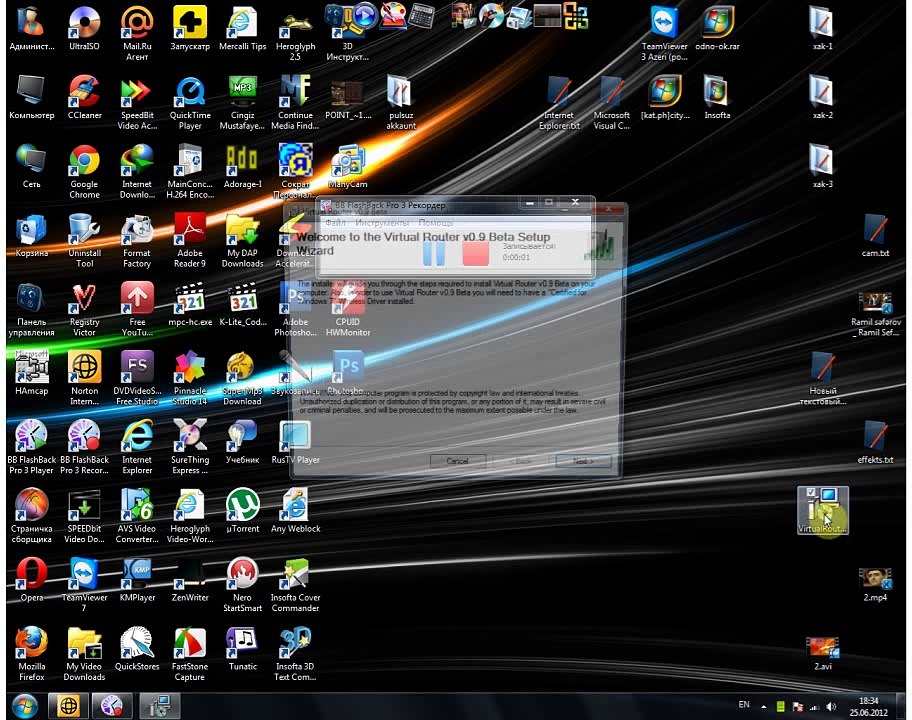Screen dimensions: 912x720
Task: Open the Инструменты menu in recorder
Action: click(x=382, y=223)
